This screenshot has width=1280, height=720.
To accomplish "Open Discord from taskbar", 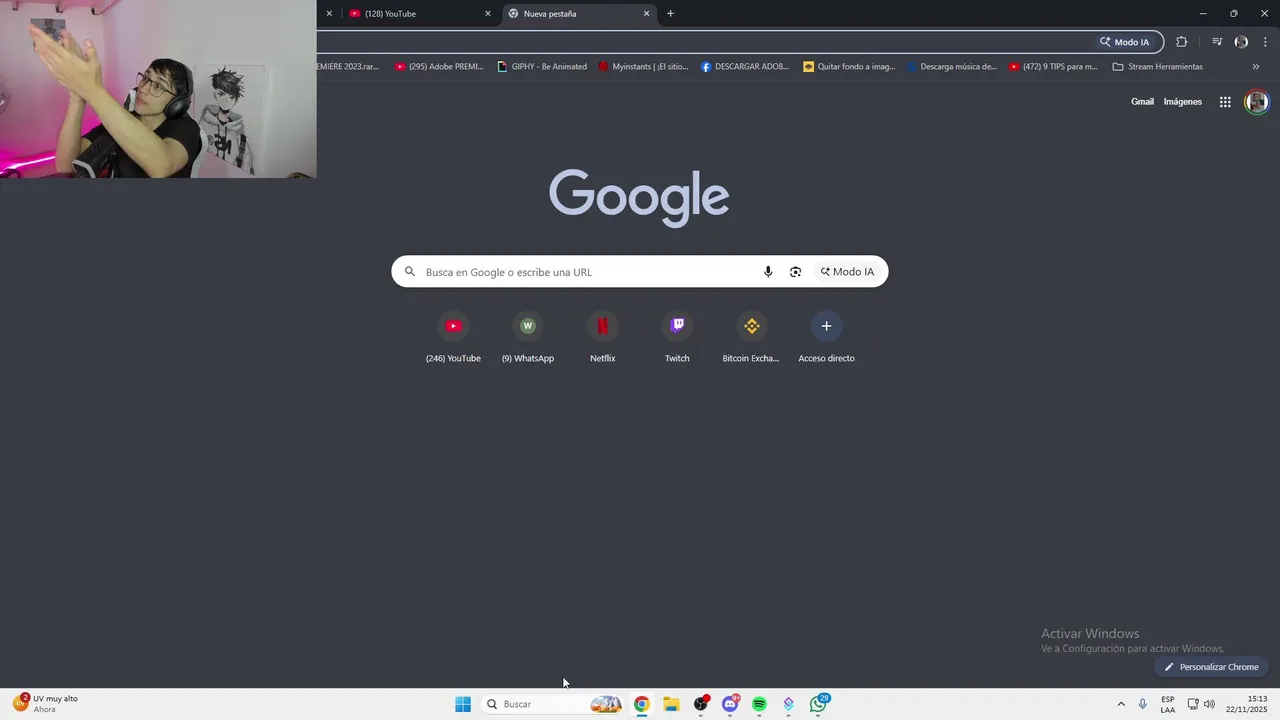I will click(730, 704).
